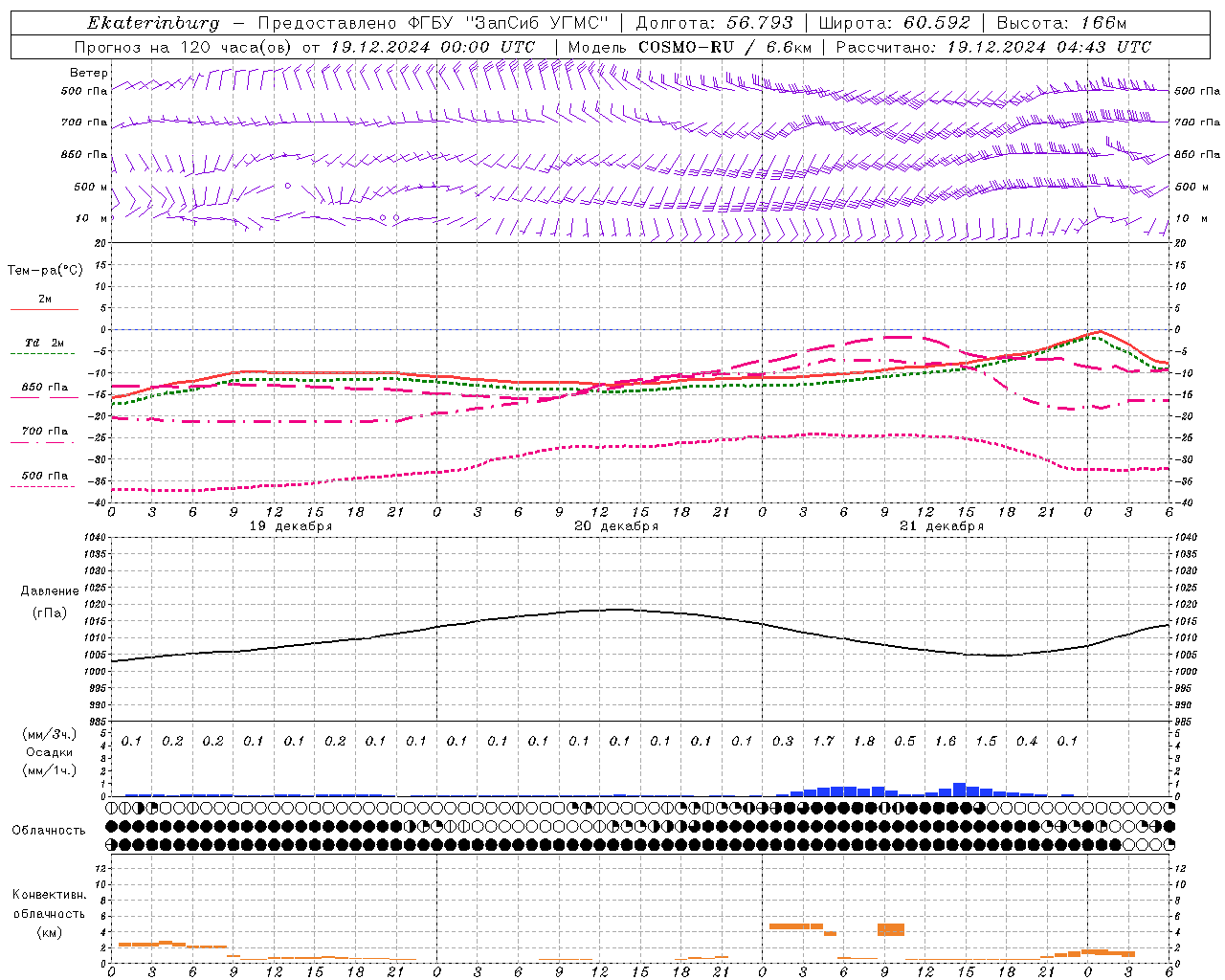Click the 'Осадки' precipitation label
1225x980 pixels.
coord(50,752)
